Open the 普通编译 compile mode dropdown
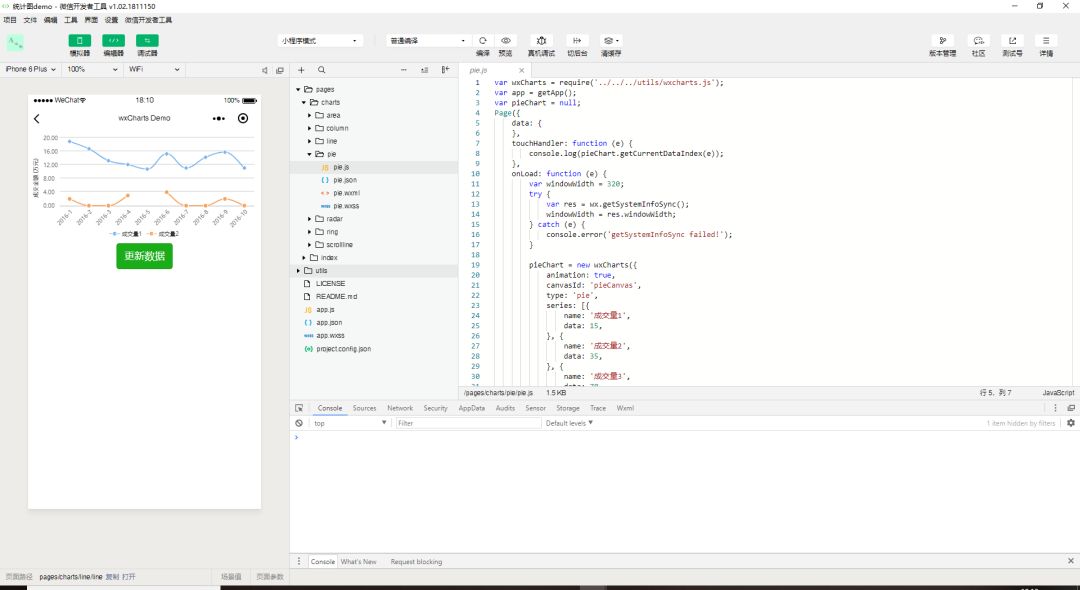The width and height of the screenshot is (1080, 590). (428, 41)
